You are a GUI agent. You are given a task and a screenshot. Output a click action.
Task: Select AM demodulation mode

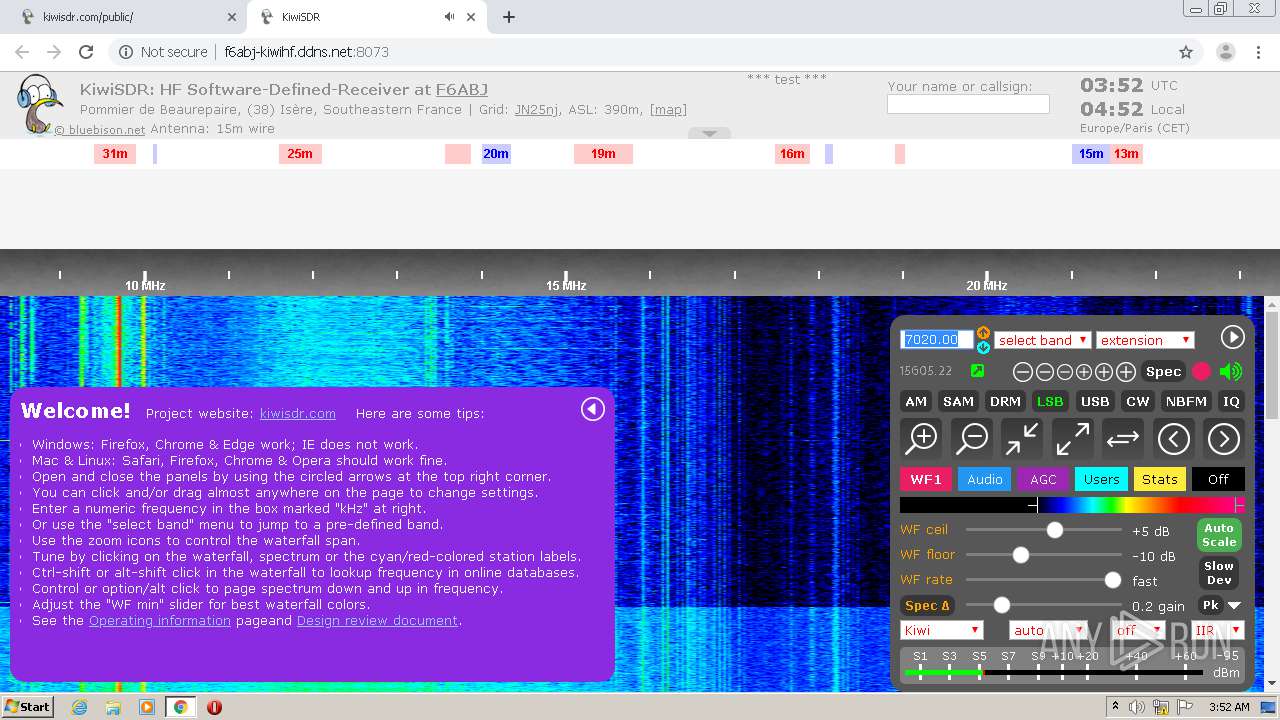pos(916,401)
